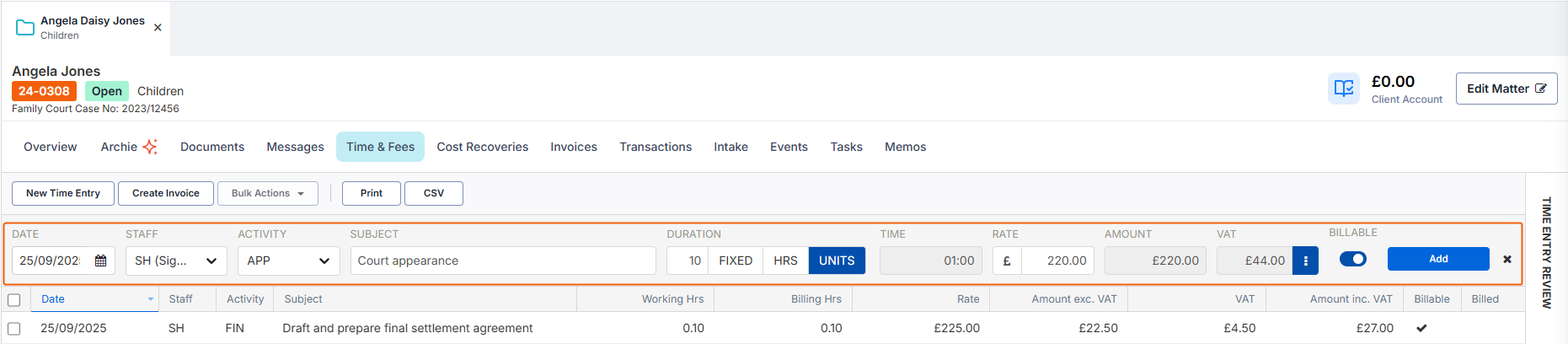Viewport: 1568px width, 344px height.
Task: Select the 25/09/2025 time entry checkbox
Action: coord(14,329)
